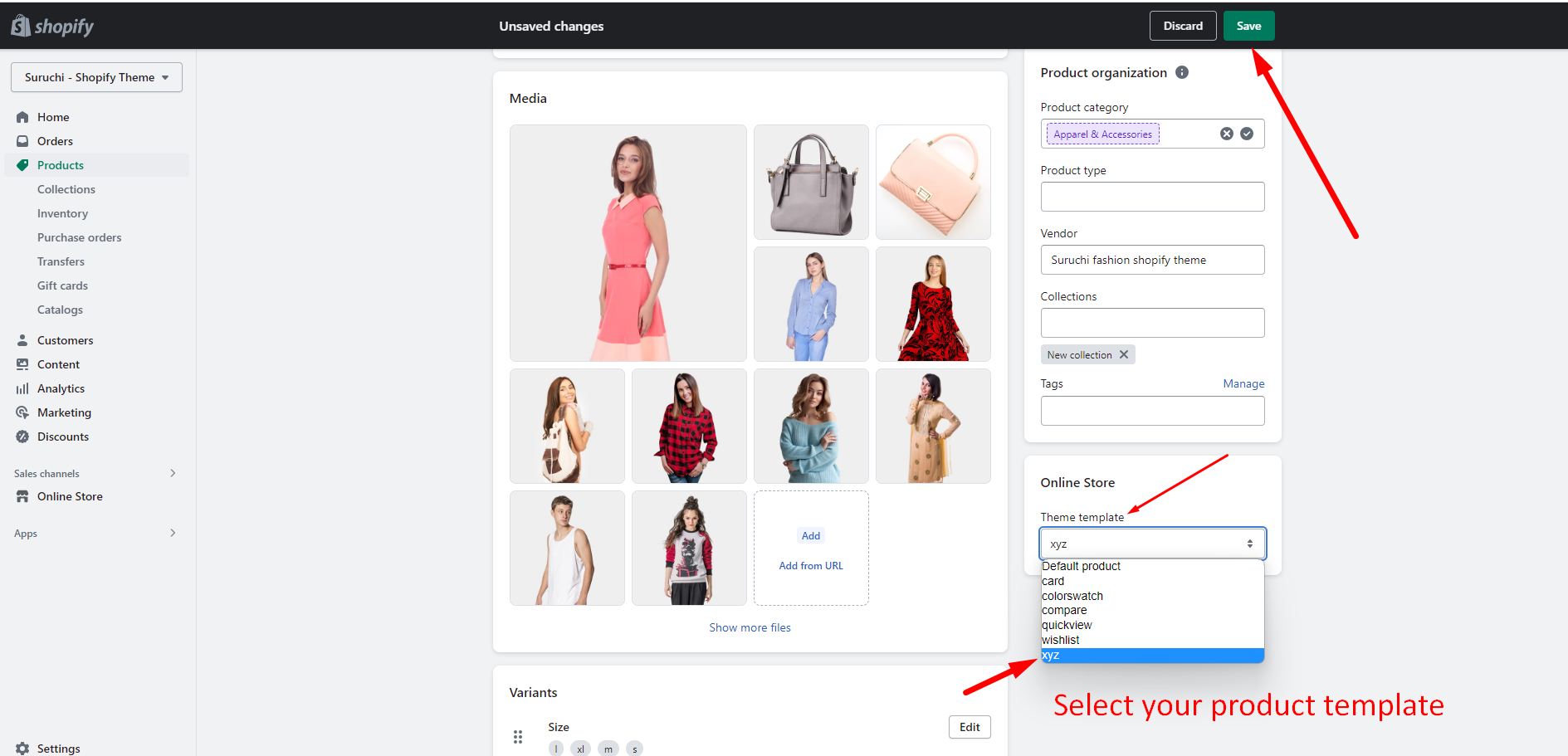Select the card template option

click(1152, 581)
